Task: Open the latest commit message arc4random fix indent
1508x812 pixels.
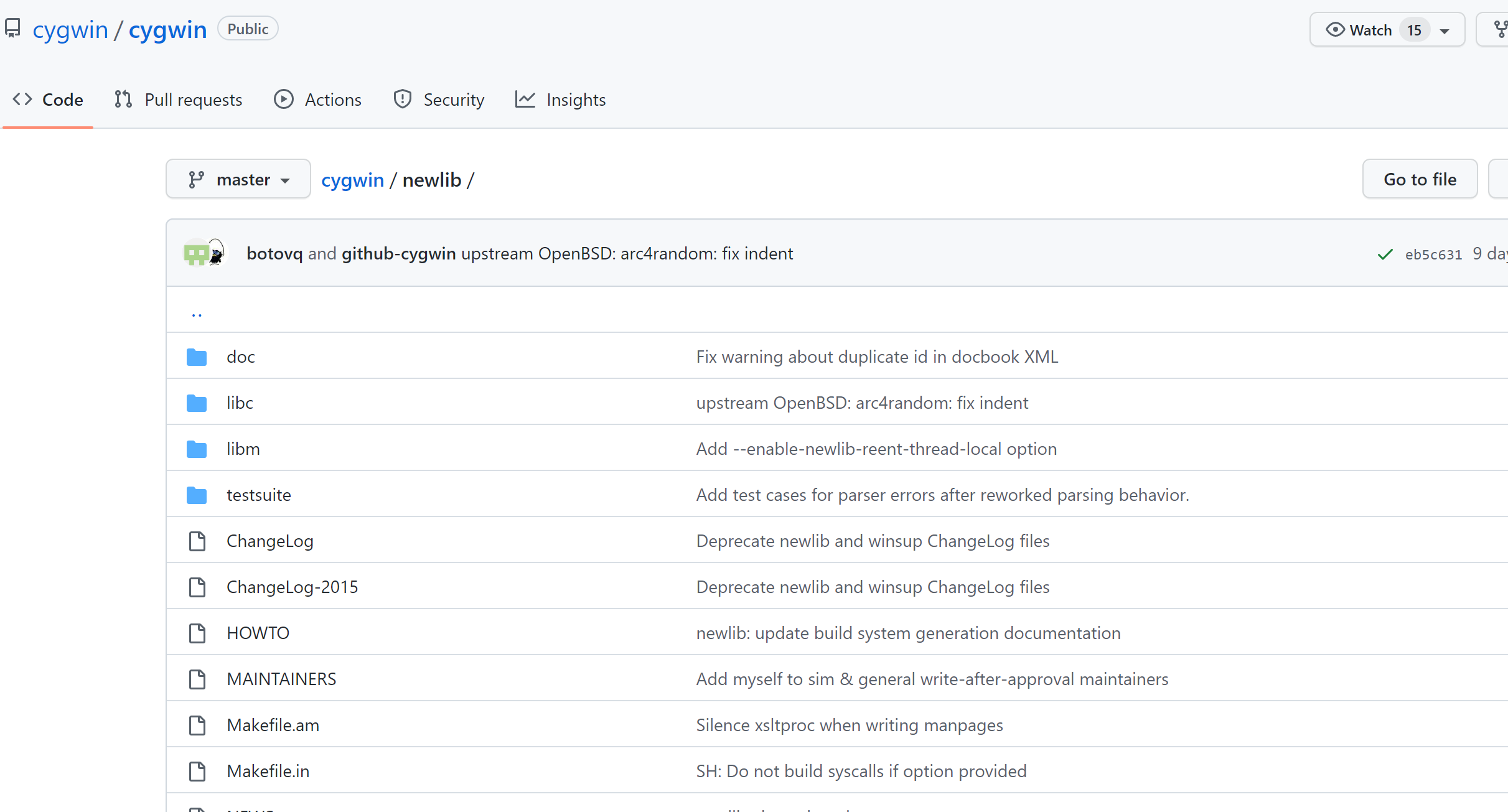Action: coord(627,254)
